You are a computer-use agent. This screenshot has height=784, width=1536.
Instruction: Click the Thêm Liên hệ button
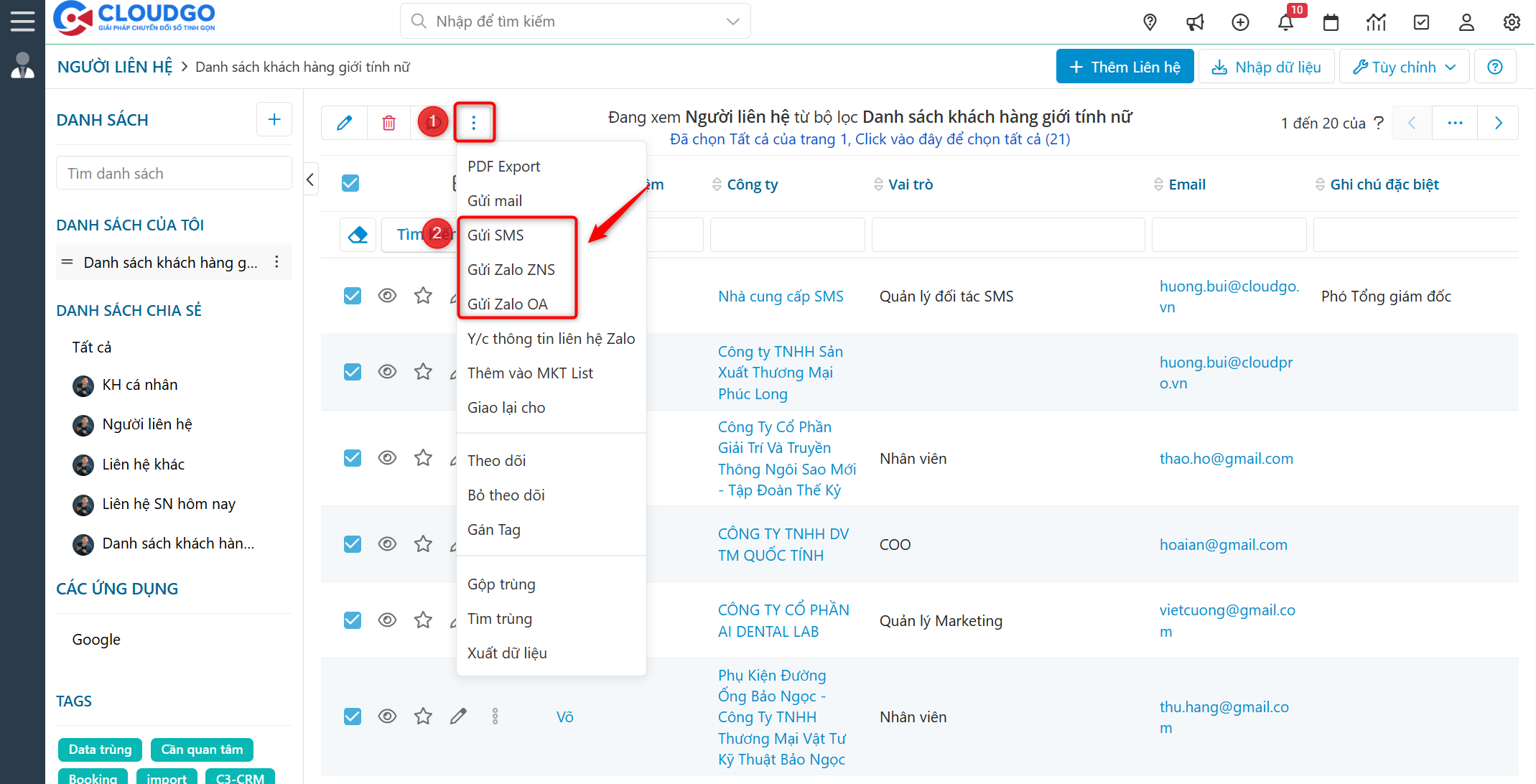(1125, 67)
